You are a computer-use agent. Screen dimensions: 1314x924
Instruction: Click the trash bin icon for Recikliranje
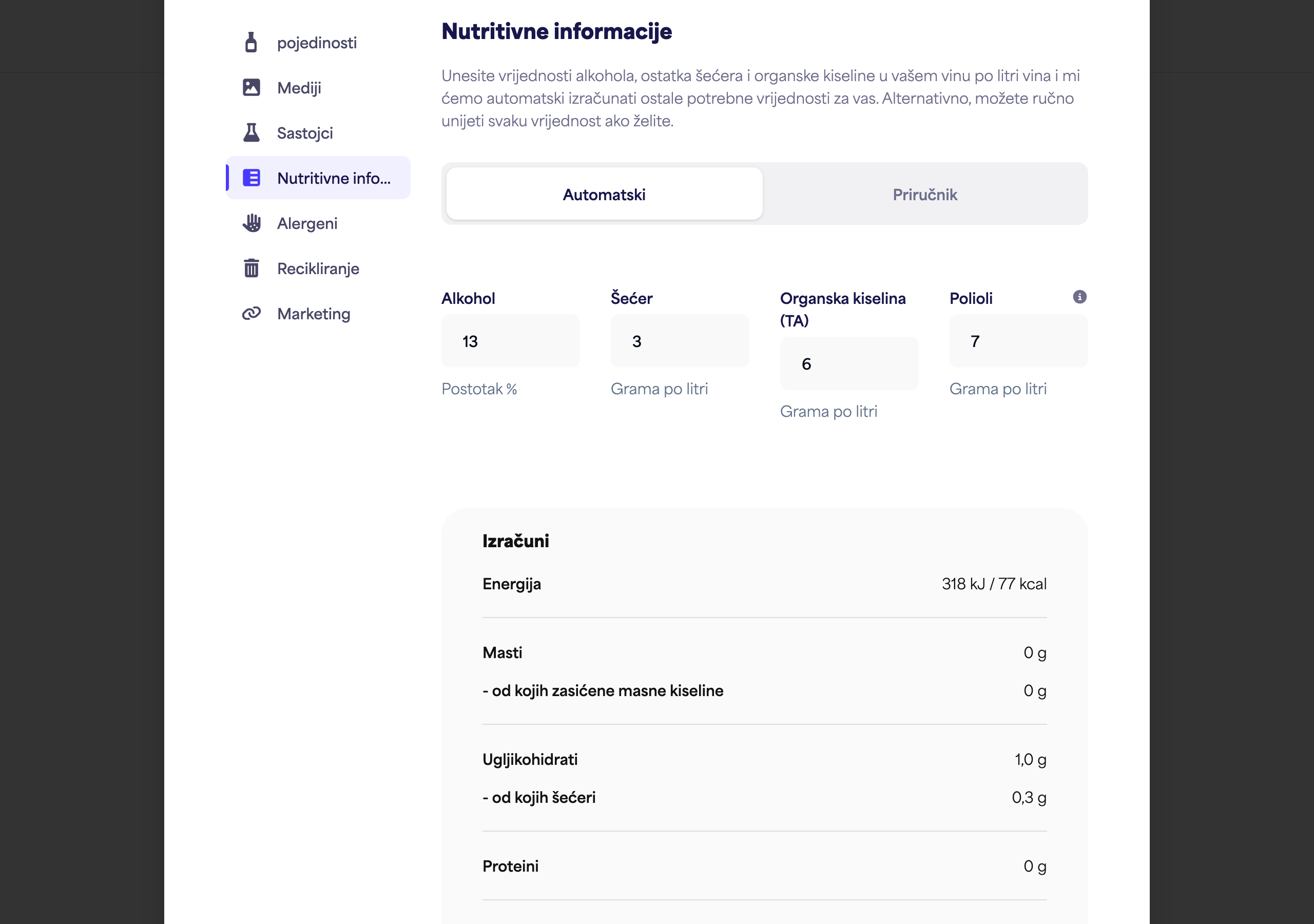click(x=251, y=268)
